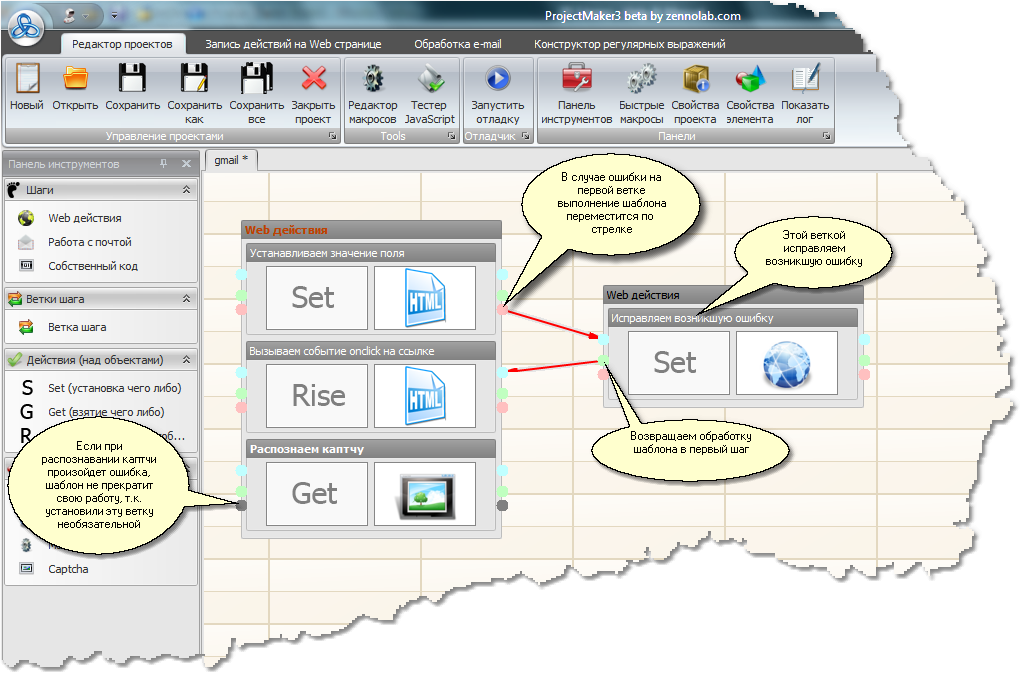Open the Конструктор регулярных выражений tab
Image resolution: width=1020 pixels, height=674 pixels.
tap(629, 44)
